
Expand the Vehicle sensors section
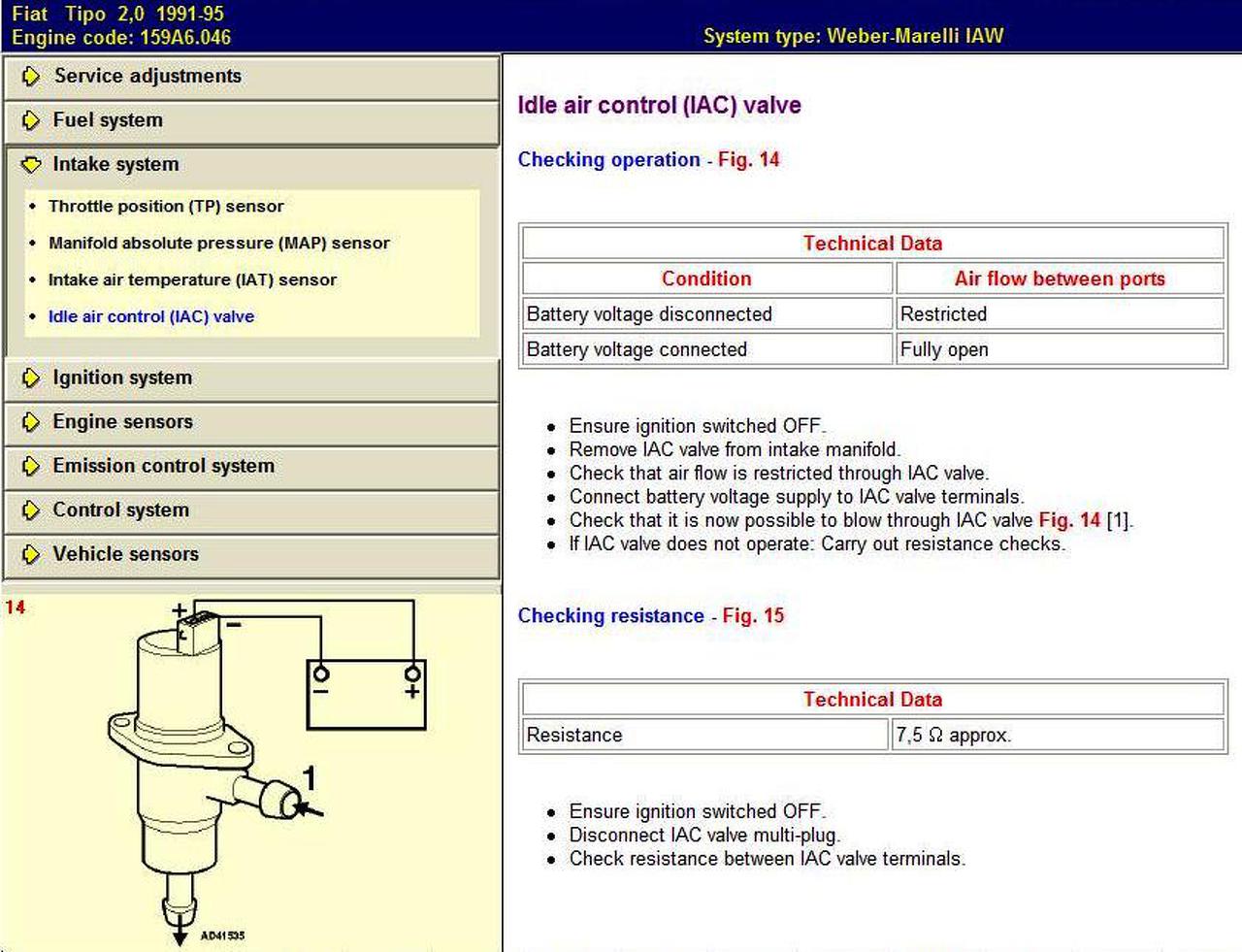(251, 555)
